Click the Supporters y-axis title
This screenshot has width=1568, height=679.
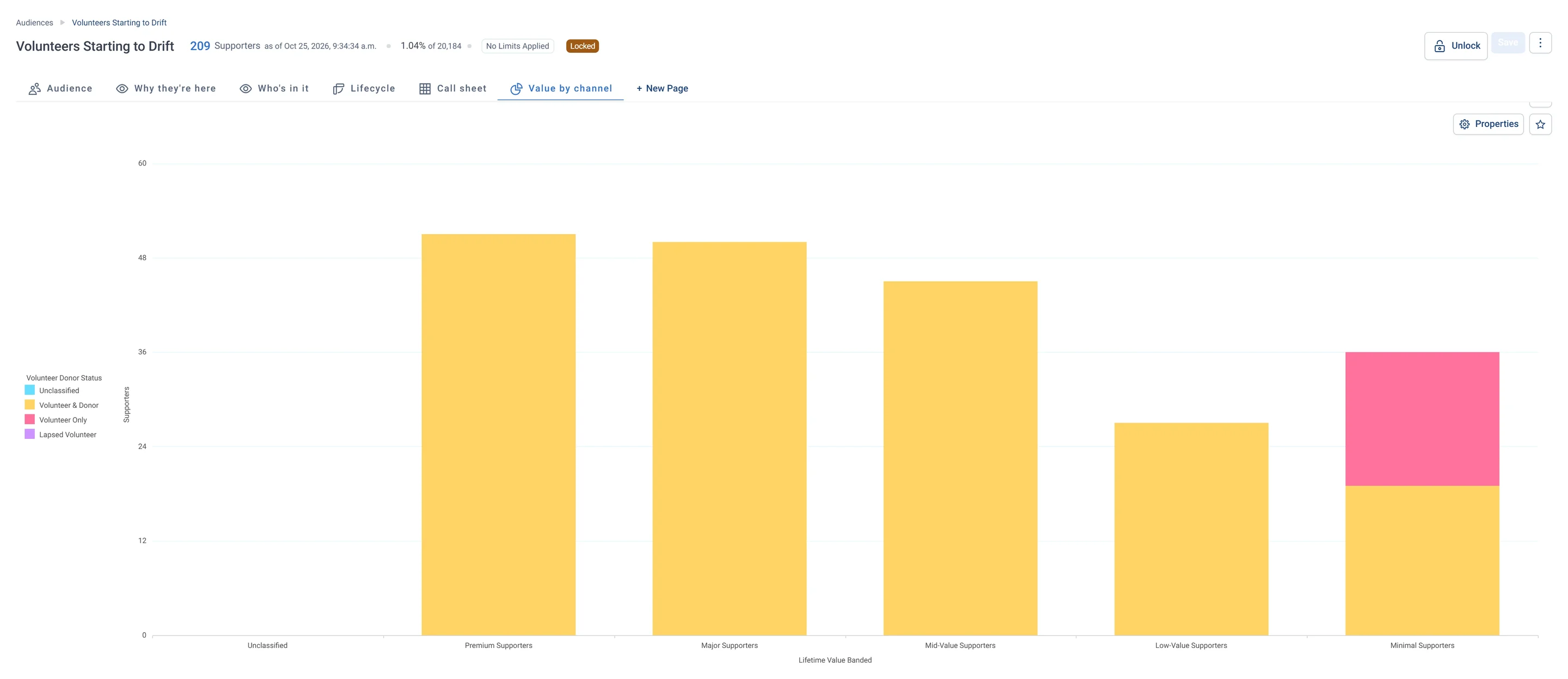(x=127, y=405)
